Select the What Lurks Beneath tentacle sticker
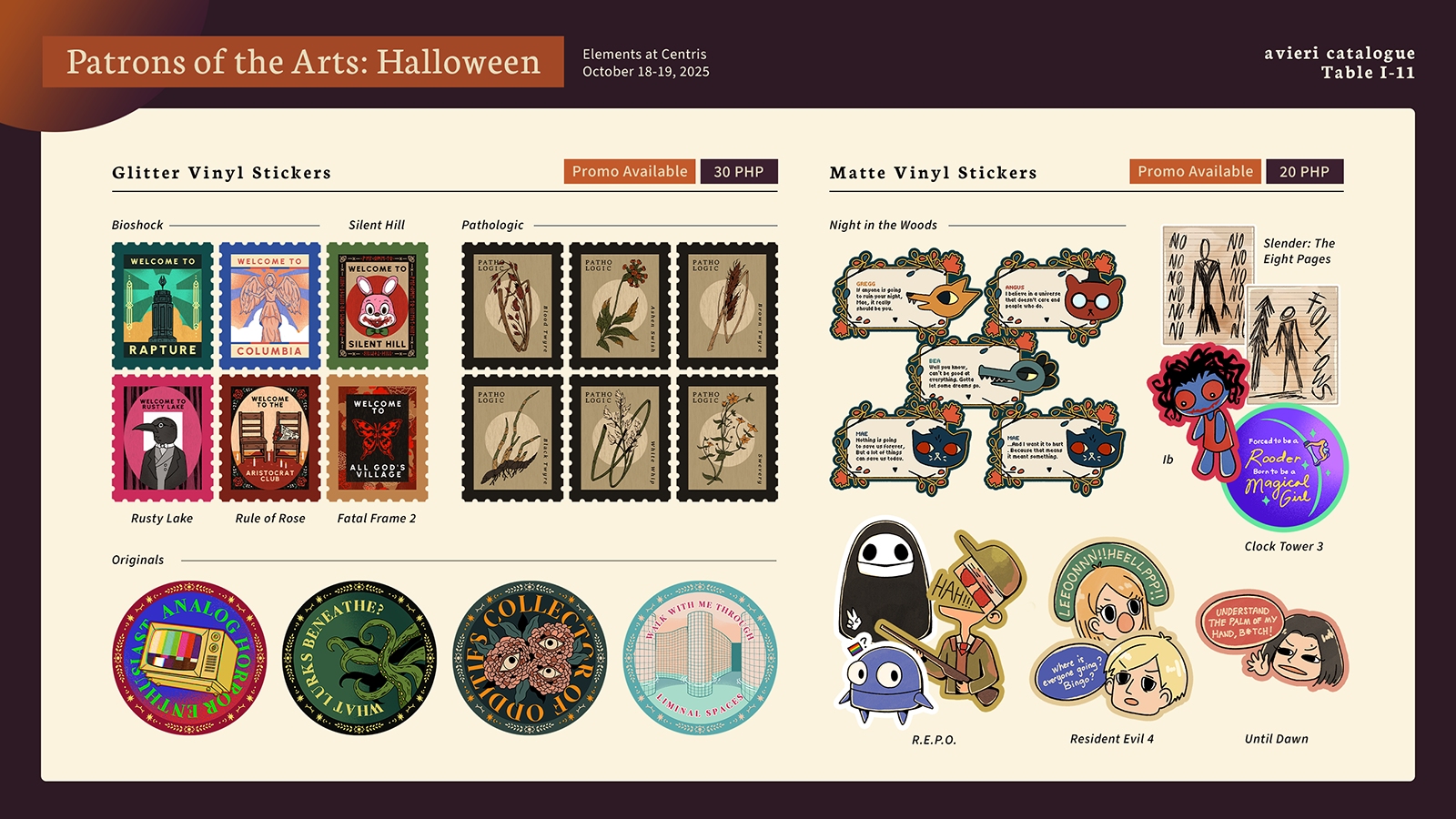Viewport: 1456px width, 819px height. (x=359, y=658)
